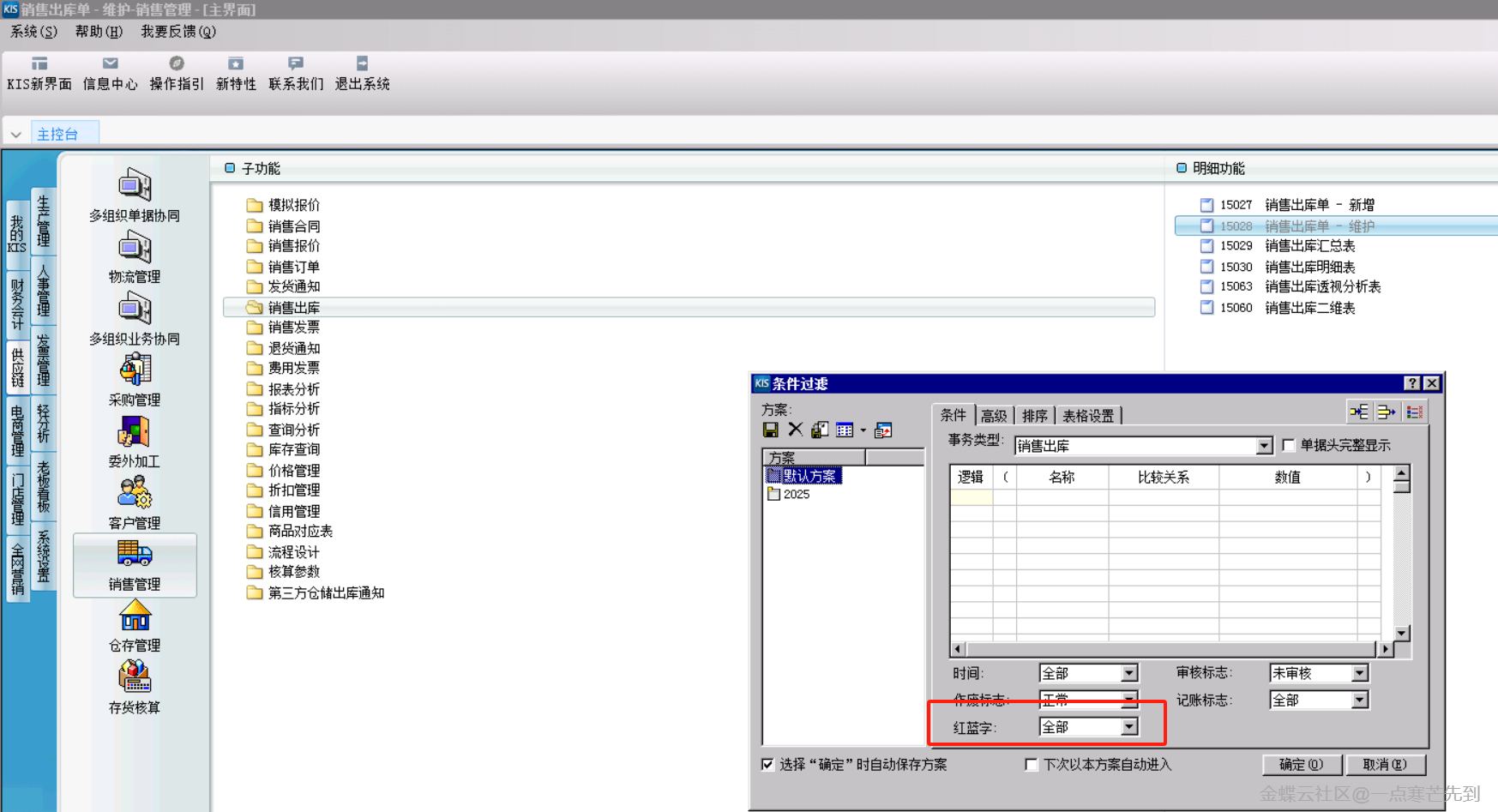Uncheck auto-save scheme on confirm checkbox

point(768,764)
